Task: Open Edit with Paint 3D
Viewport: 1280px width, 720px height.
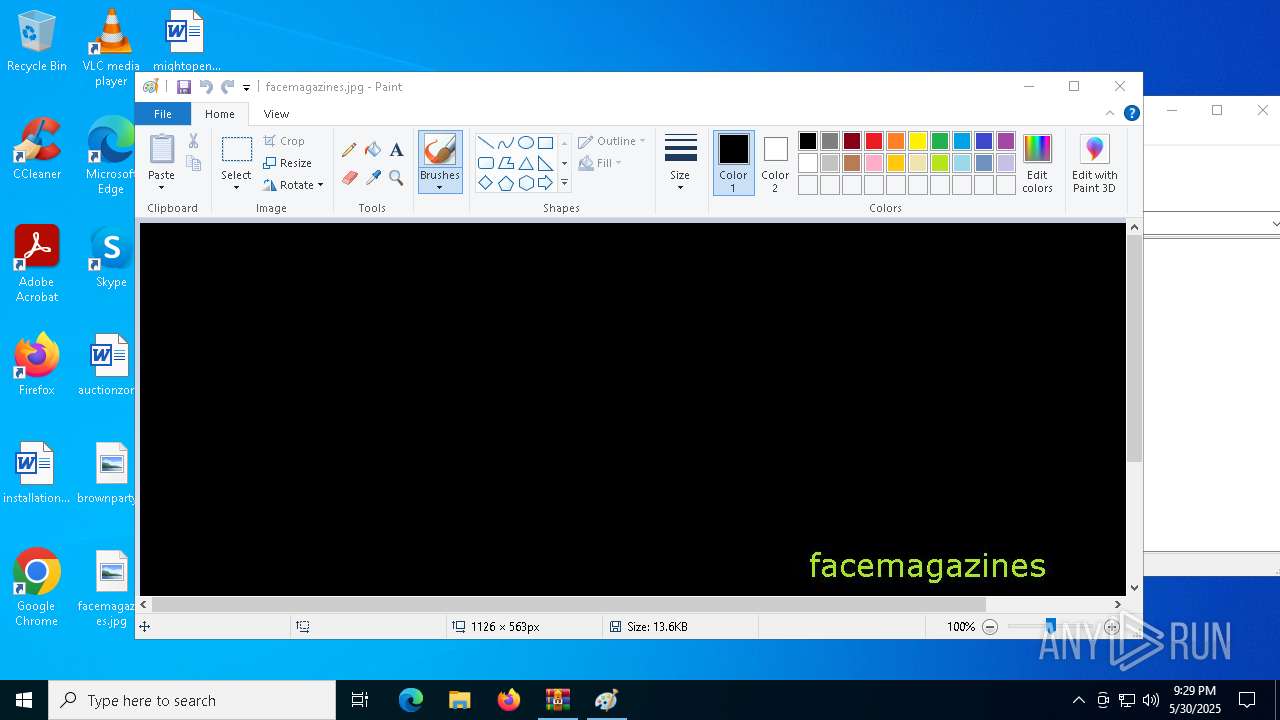Action: coord(1094,163)
